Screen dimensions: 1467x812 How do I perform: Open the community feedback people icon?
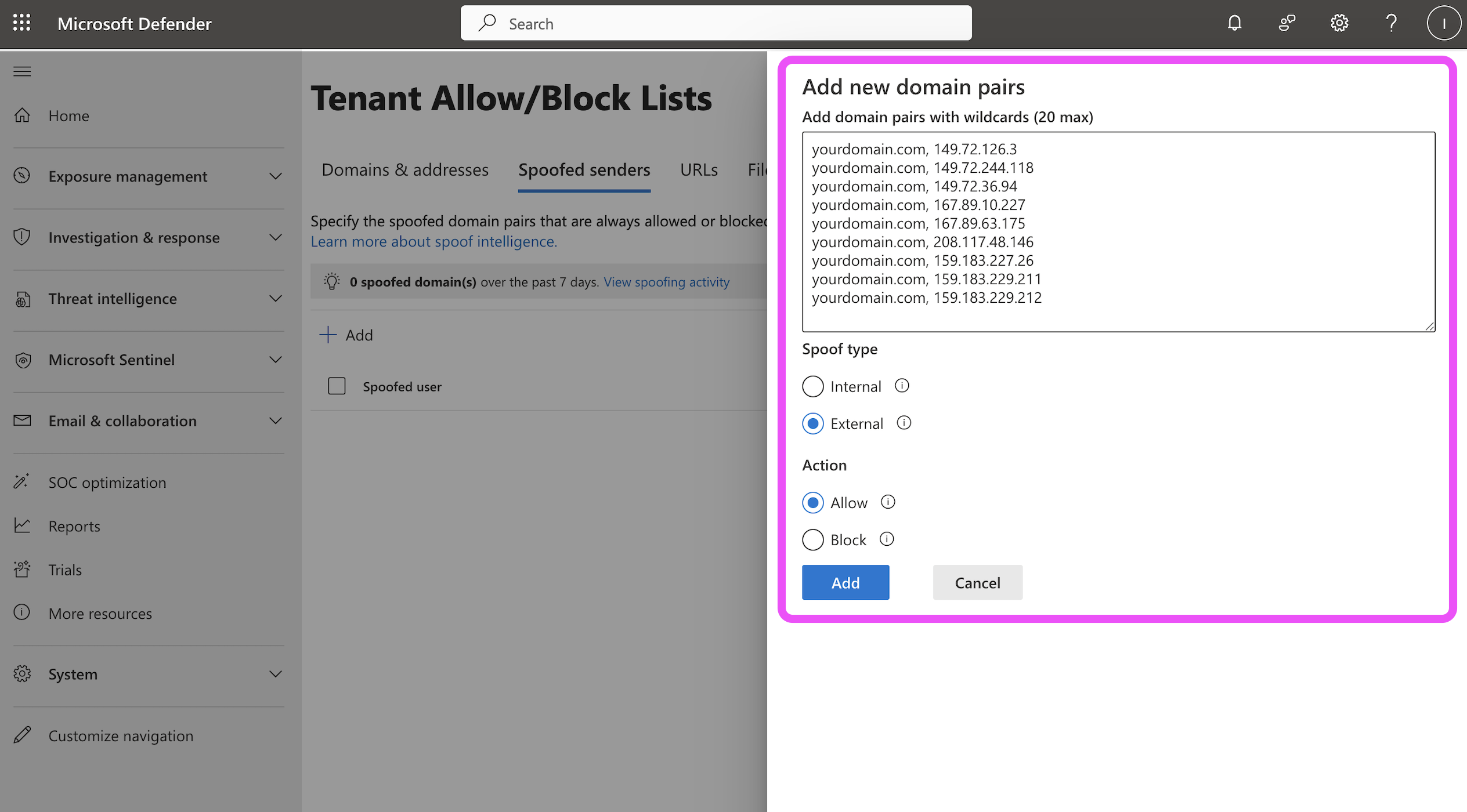click(x=1287, y=23)
